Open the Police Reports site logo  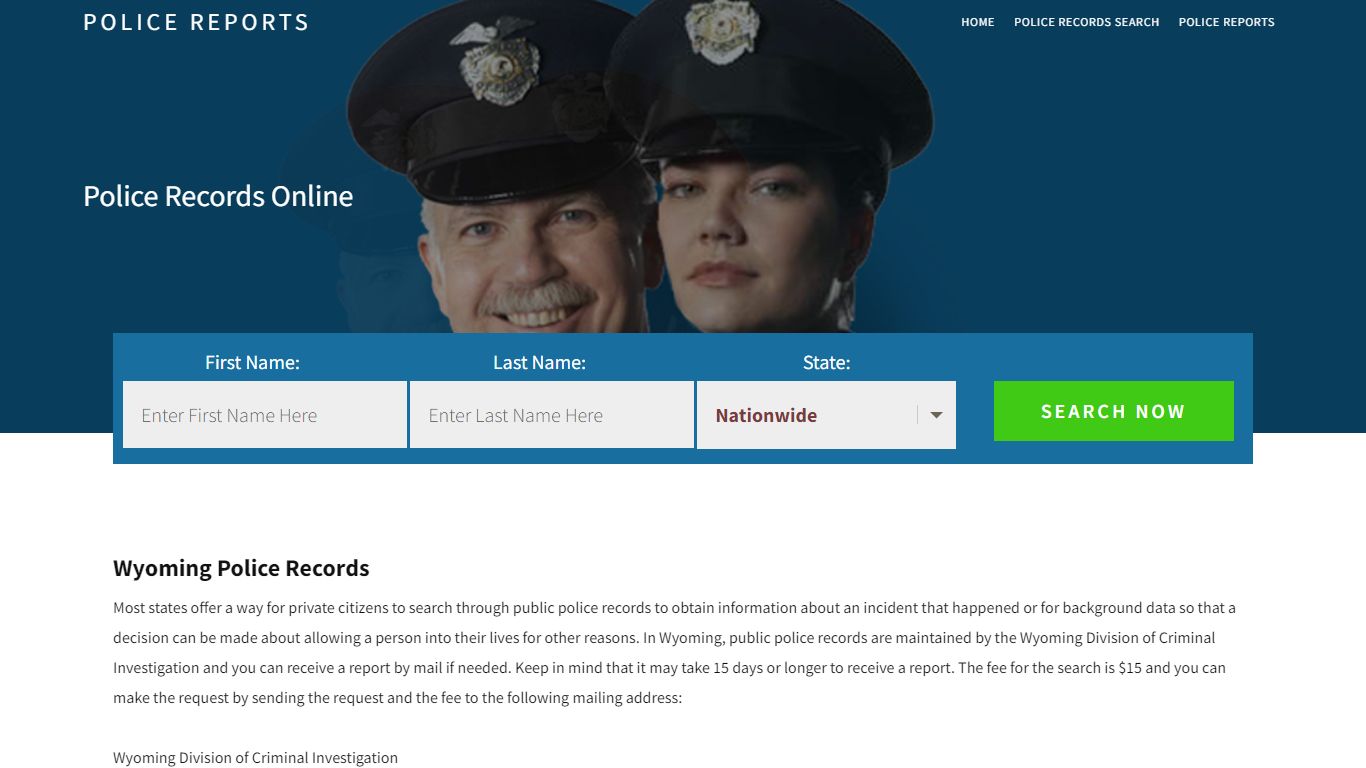coord(196,22)
